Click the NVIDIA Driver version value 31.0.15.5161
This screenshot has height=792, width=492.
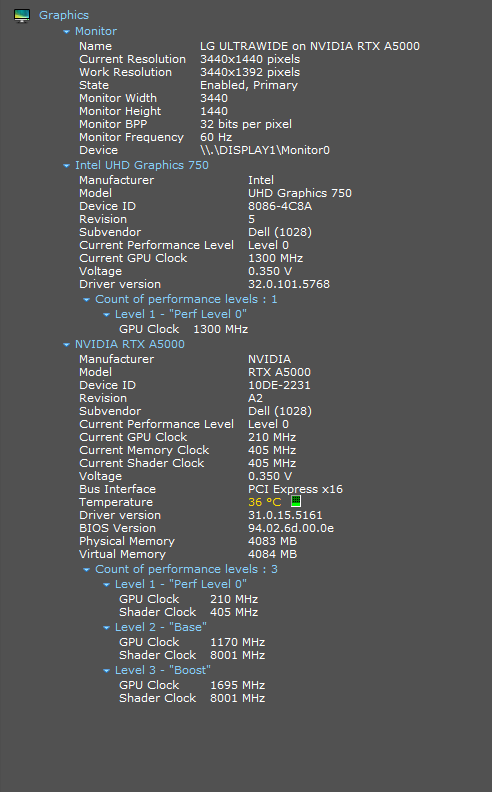click(x=285, y=515)
